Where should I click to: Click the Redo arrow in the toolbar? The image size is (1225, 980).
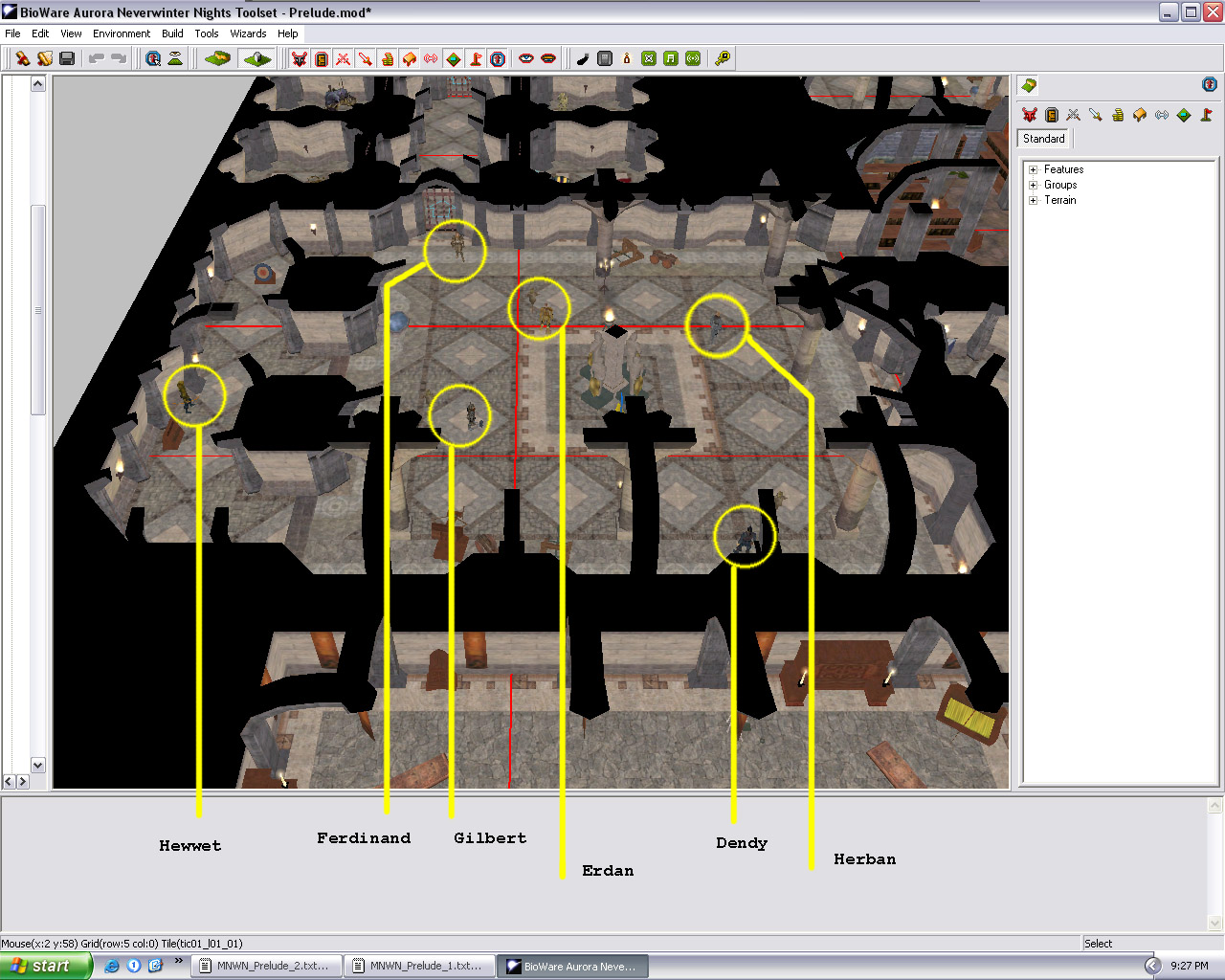click(119, 58)
